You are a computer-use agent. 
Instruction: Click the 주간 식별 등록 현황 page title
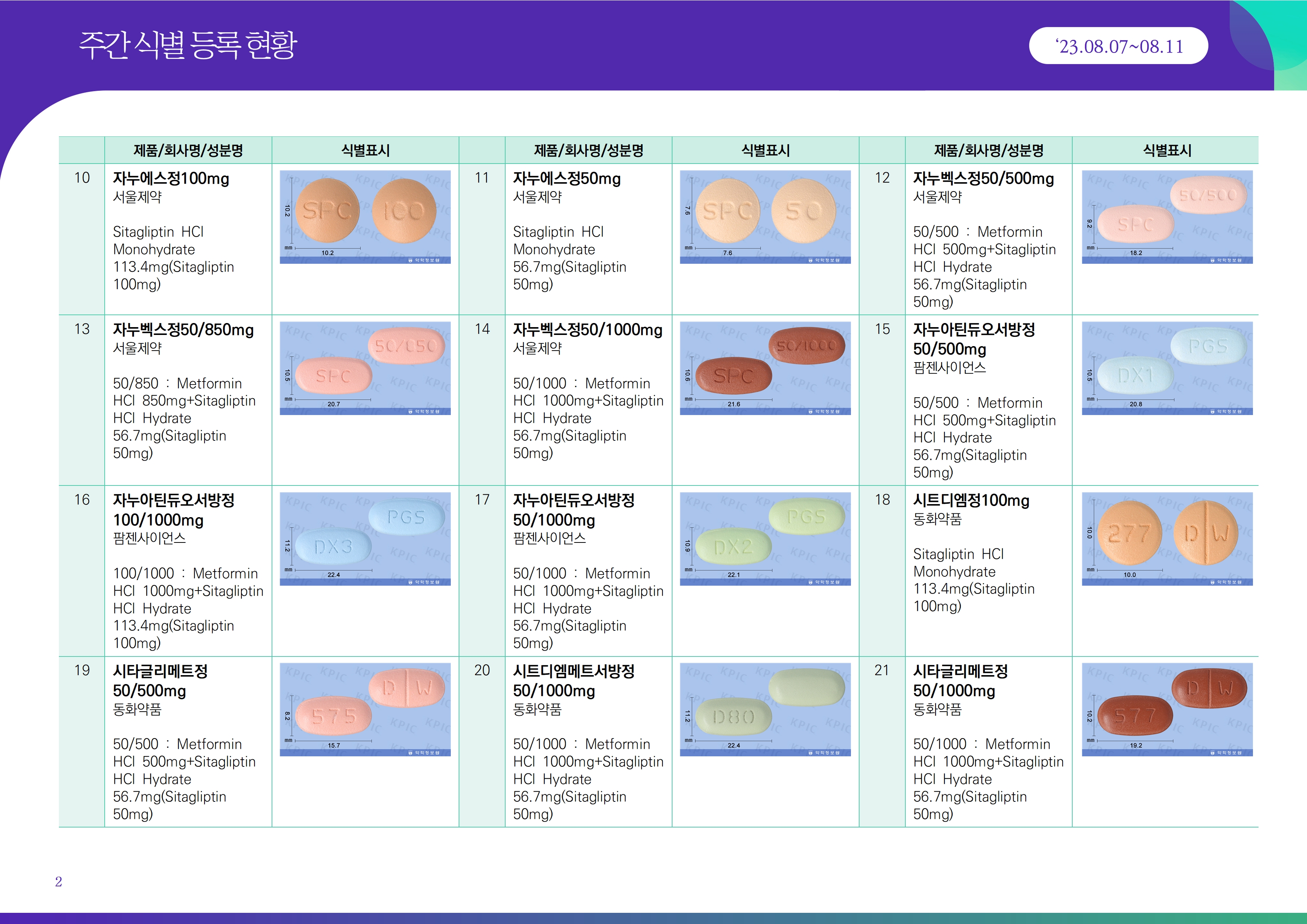click(x=188, y=45)
